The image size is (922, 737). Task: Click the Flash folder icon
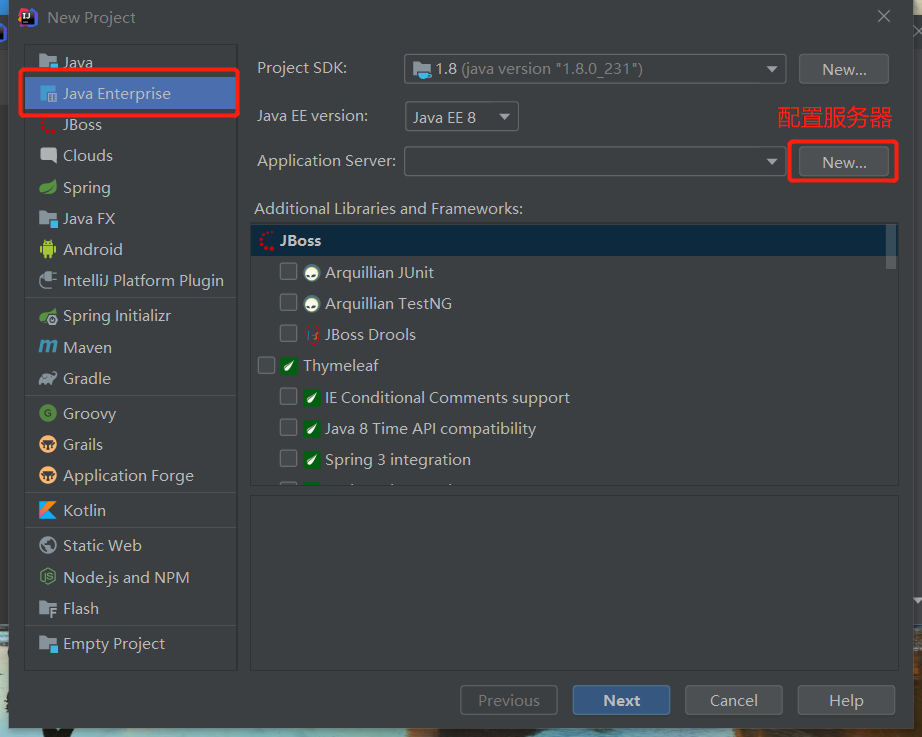(x=48, y=608)
